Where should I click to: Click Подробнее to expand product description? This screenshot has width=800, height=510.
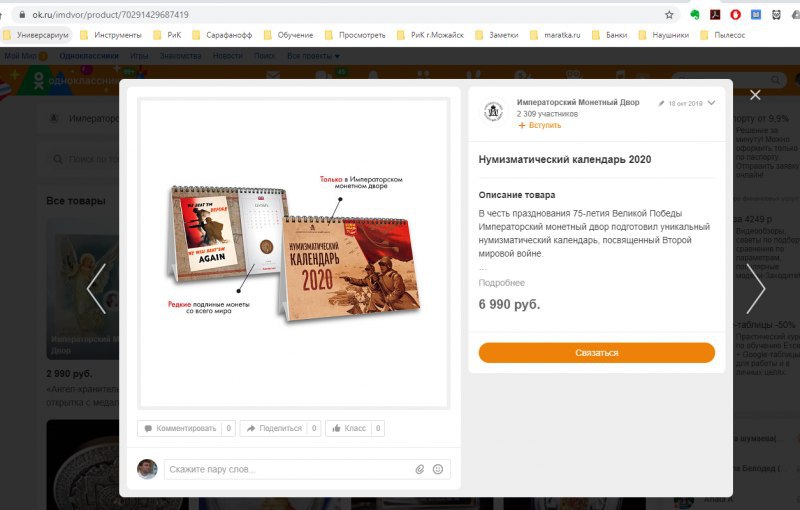point(502,283)
